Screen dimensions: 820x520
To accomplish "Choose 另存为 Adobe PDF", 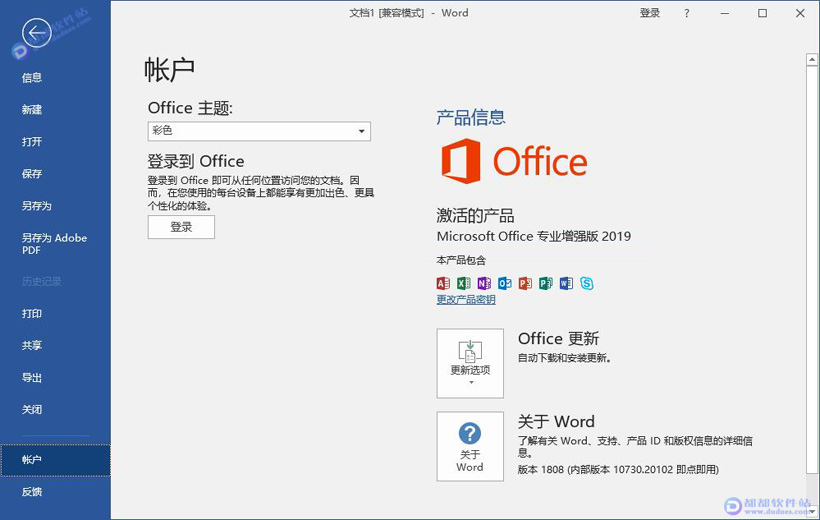I will pos(54,244).
